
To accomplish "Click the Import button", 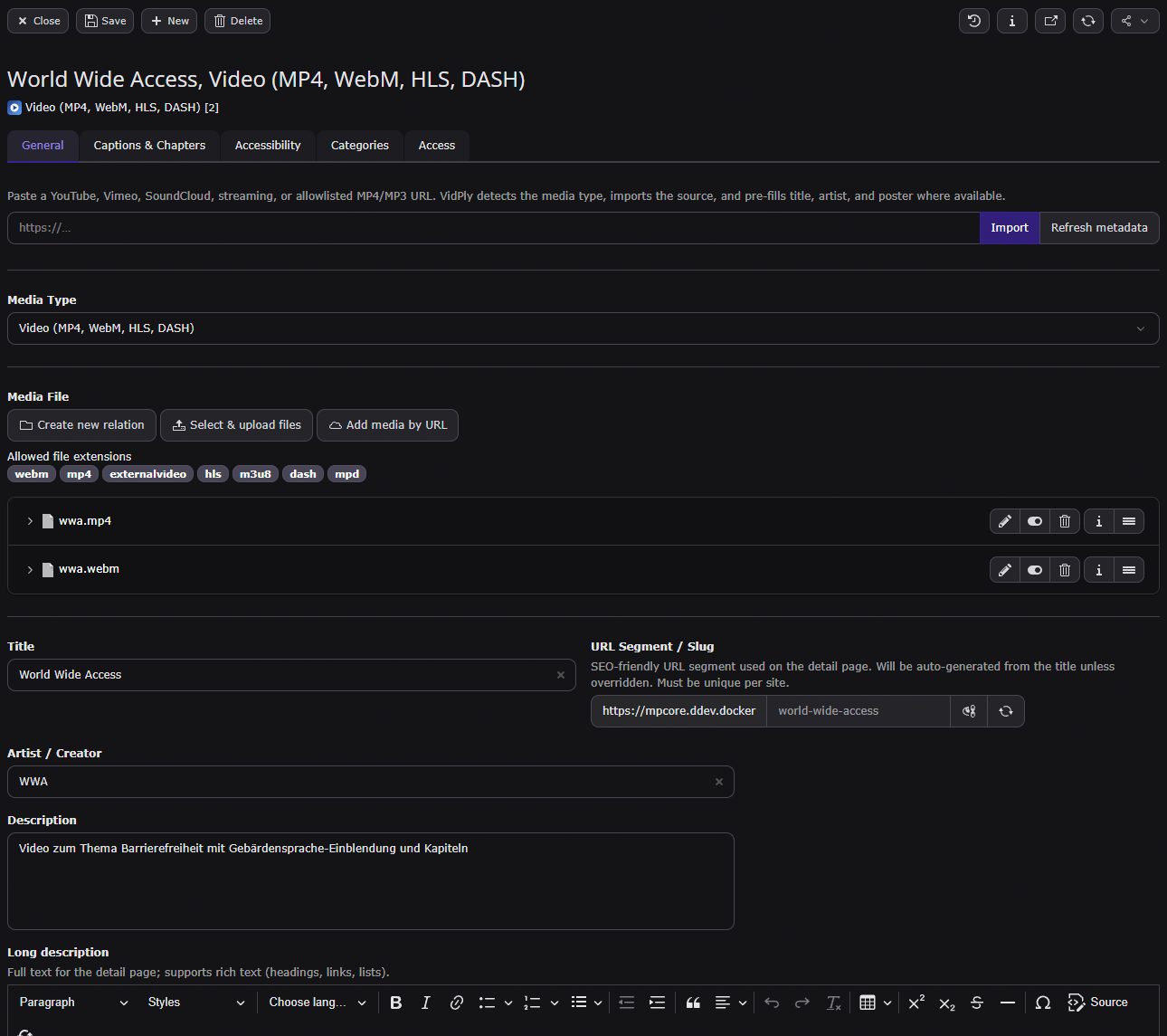I will [1010, 228].
